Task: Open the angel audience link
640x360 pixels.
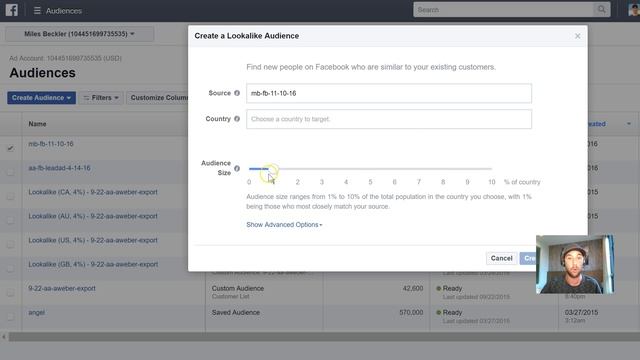Action: 37,312
